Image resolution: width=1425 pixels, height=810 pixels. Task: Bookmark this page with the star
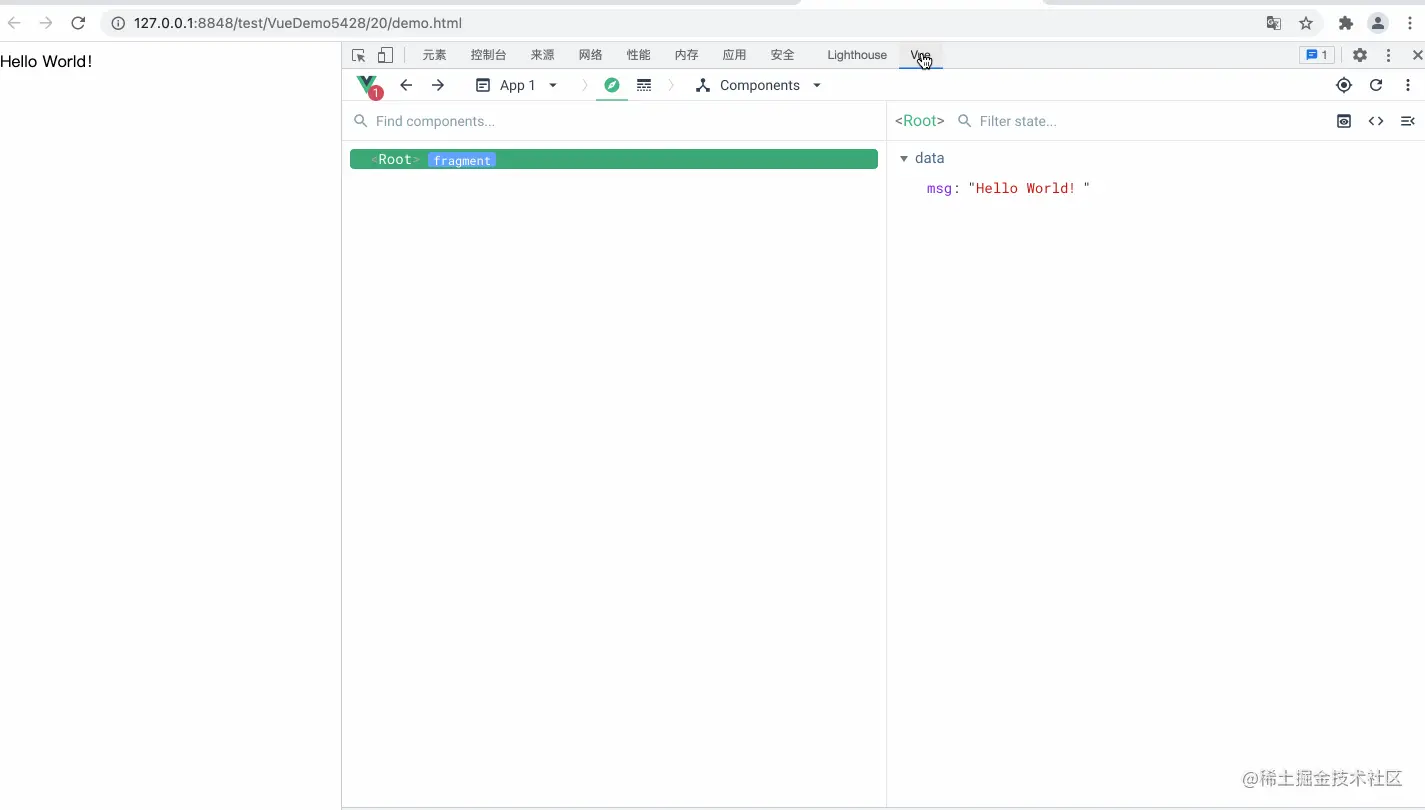tap(1306, 23)
